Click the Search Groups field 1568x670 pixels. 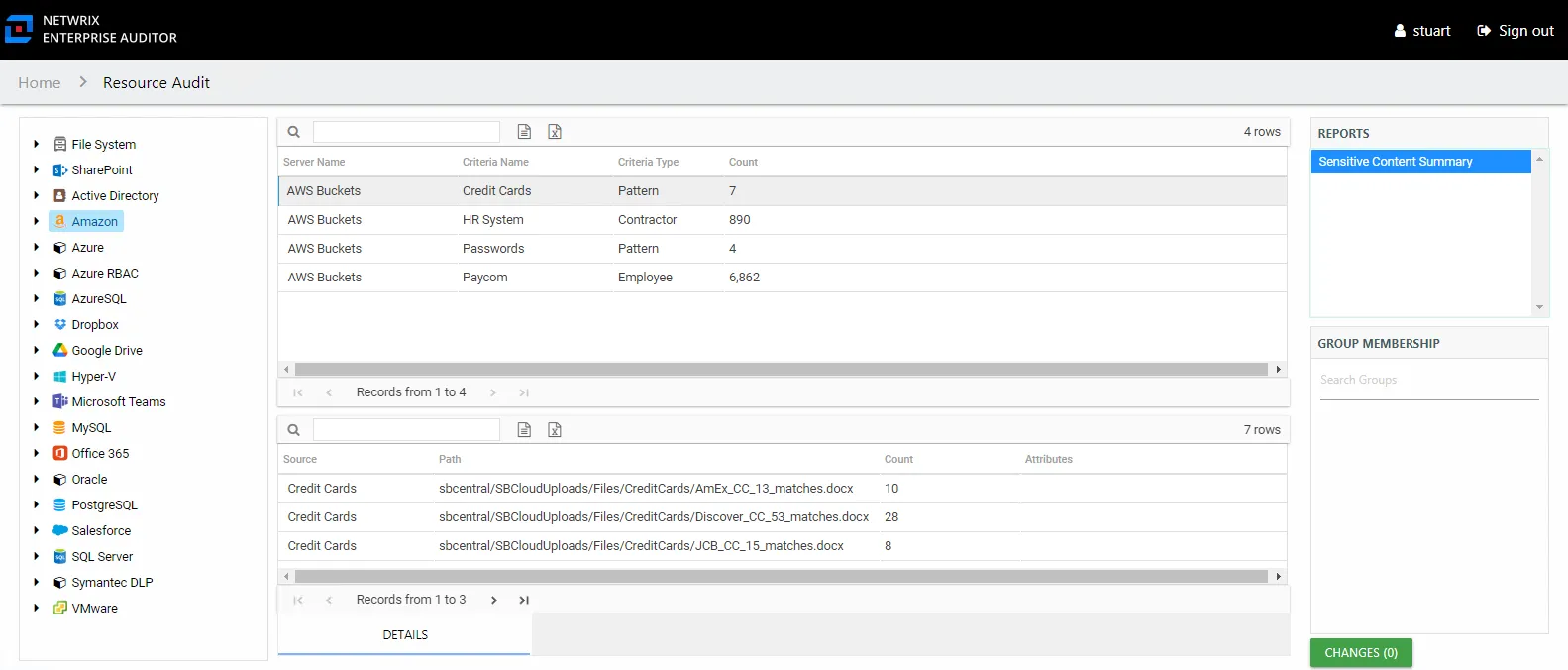point(1429,381)
